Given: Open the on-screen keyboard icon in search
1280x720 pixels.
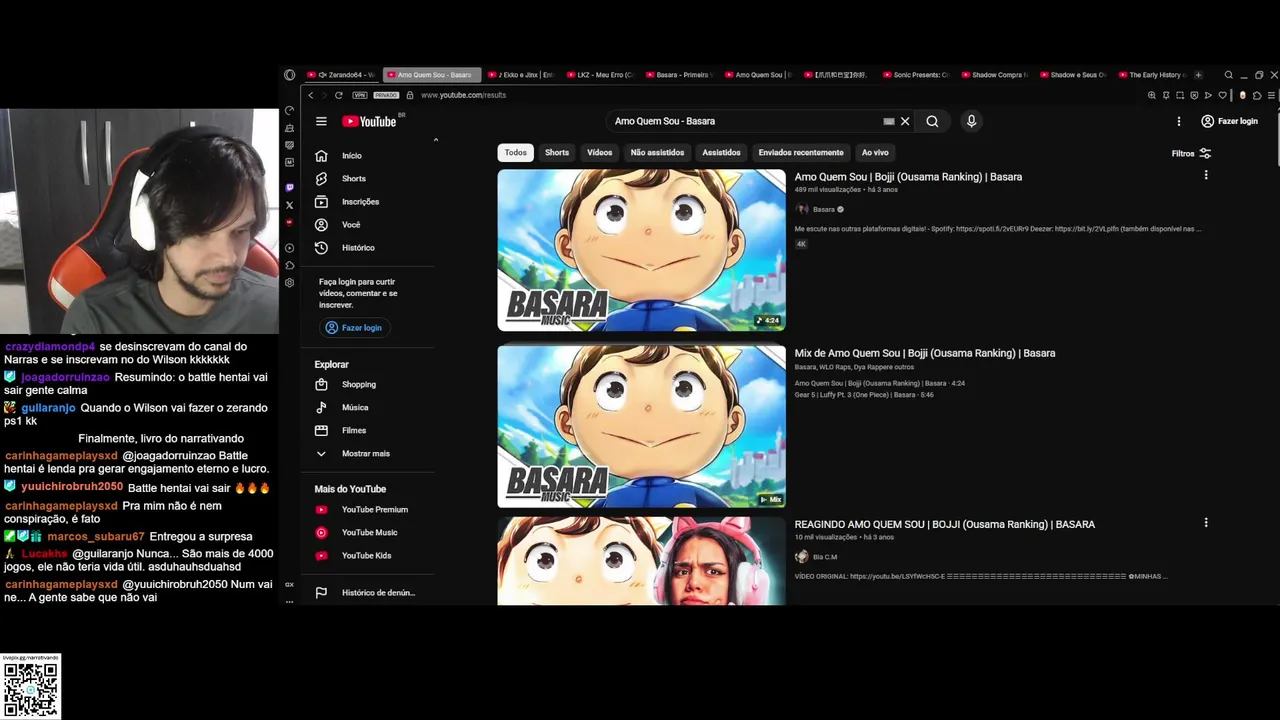Looking at the screenshot, I should click(x=889, y=121).
